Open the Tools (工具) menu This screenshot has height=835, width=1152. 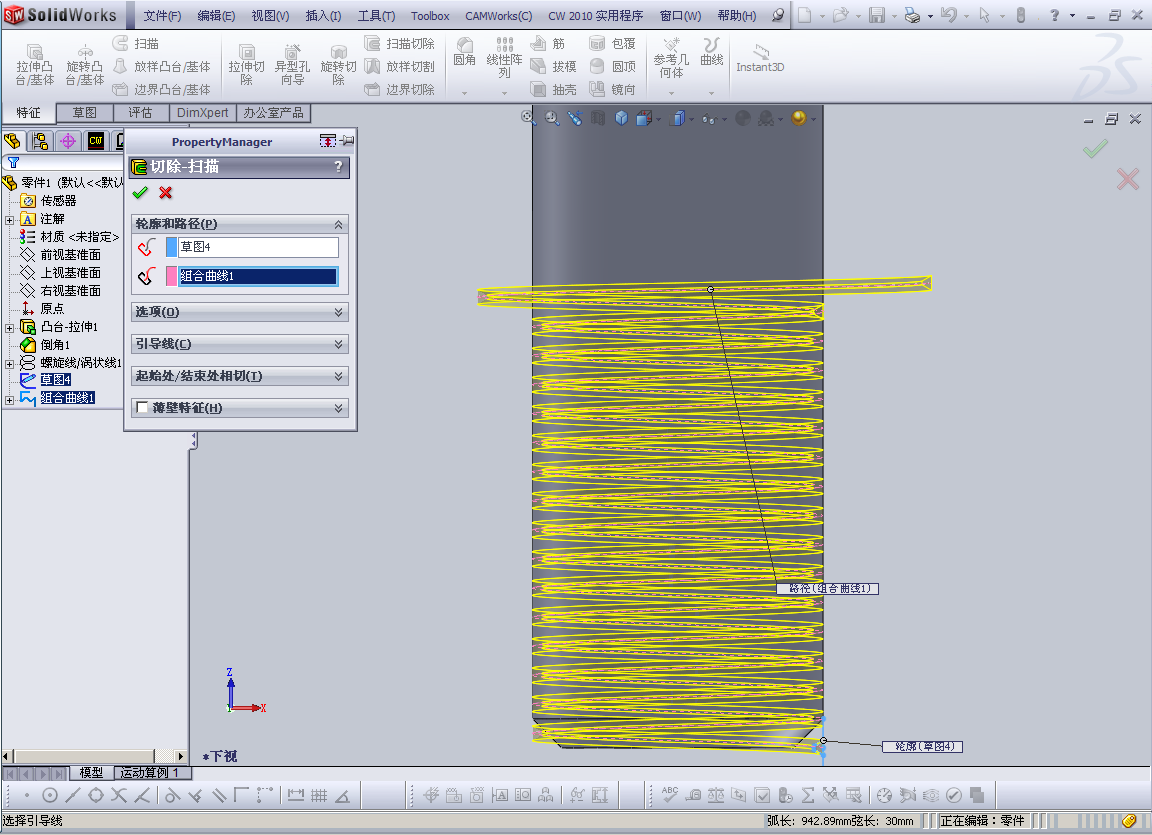coord(376,15)
